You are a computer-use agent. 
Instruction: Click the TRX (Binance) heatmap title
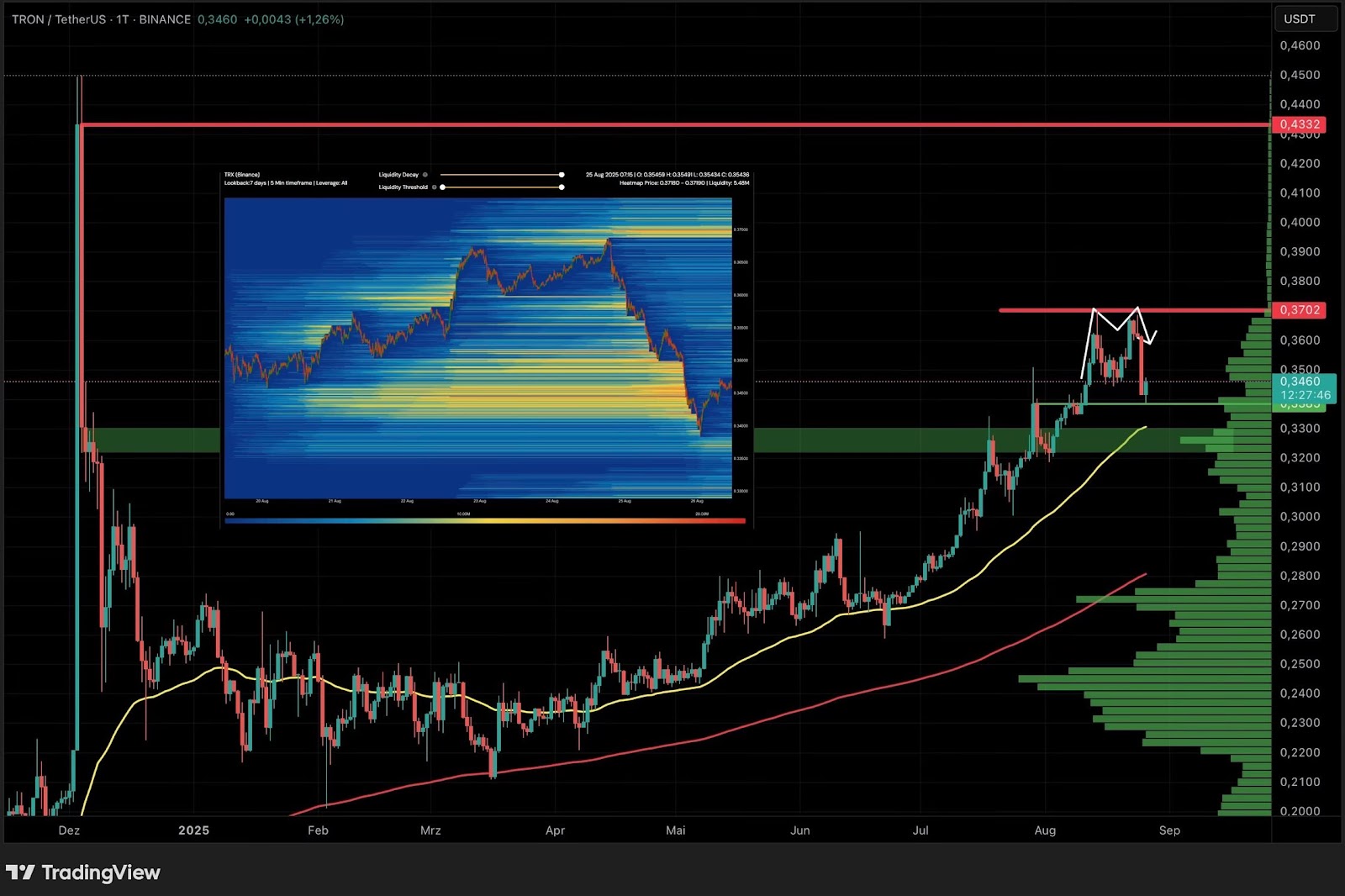(x=242, y=175)
